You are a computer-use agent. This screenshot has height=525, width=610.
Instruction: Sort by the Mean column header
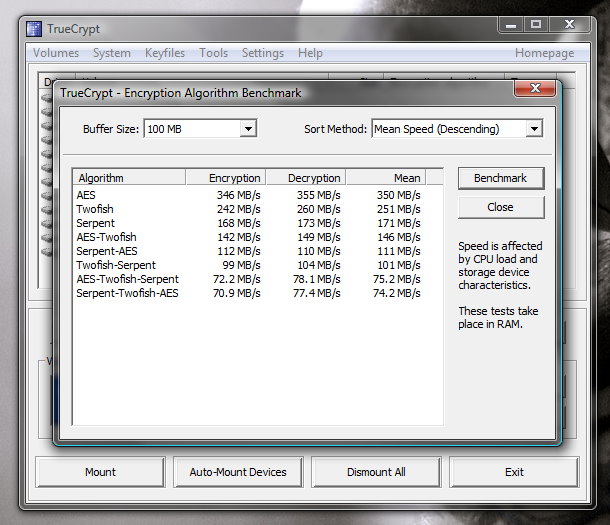tap(386, 178)
